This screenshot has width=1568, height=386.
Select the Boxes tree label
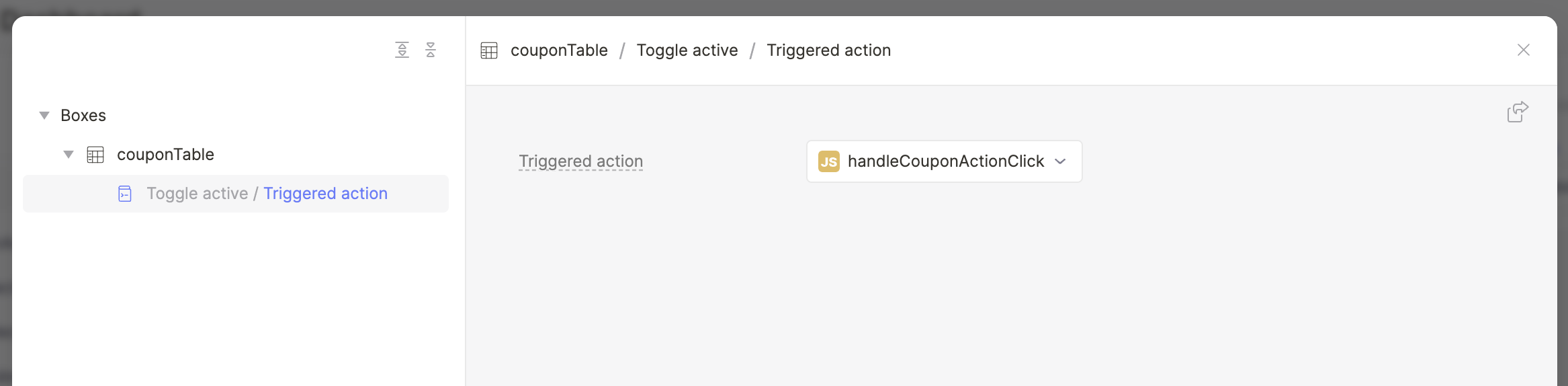tap(83, 116)
